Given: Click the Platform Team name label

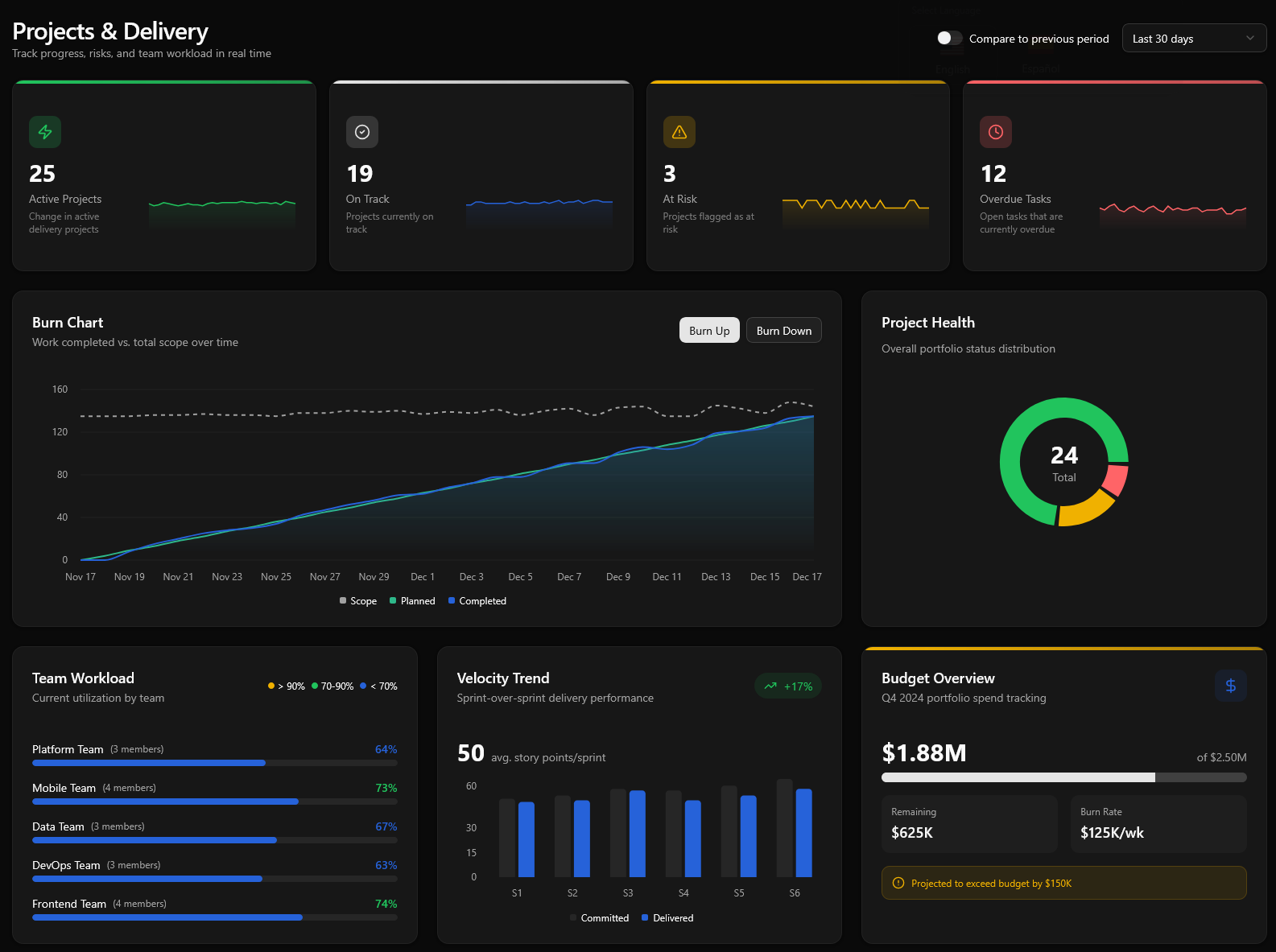Looking at the screenshot, I should [x=68, y=749].
